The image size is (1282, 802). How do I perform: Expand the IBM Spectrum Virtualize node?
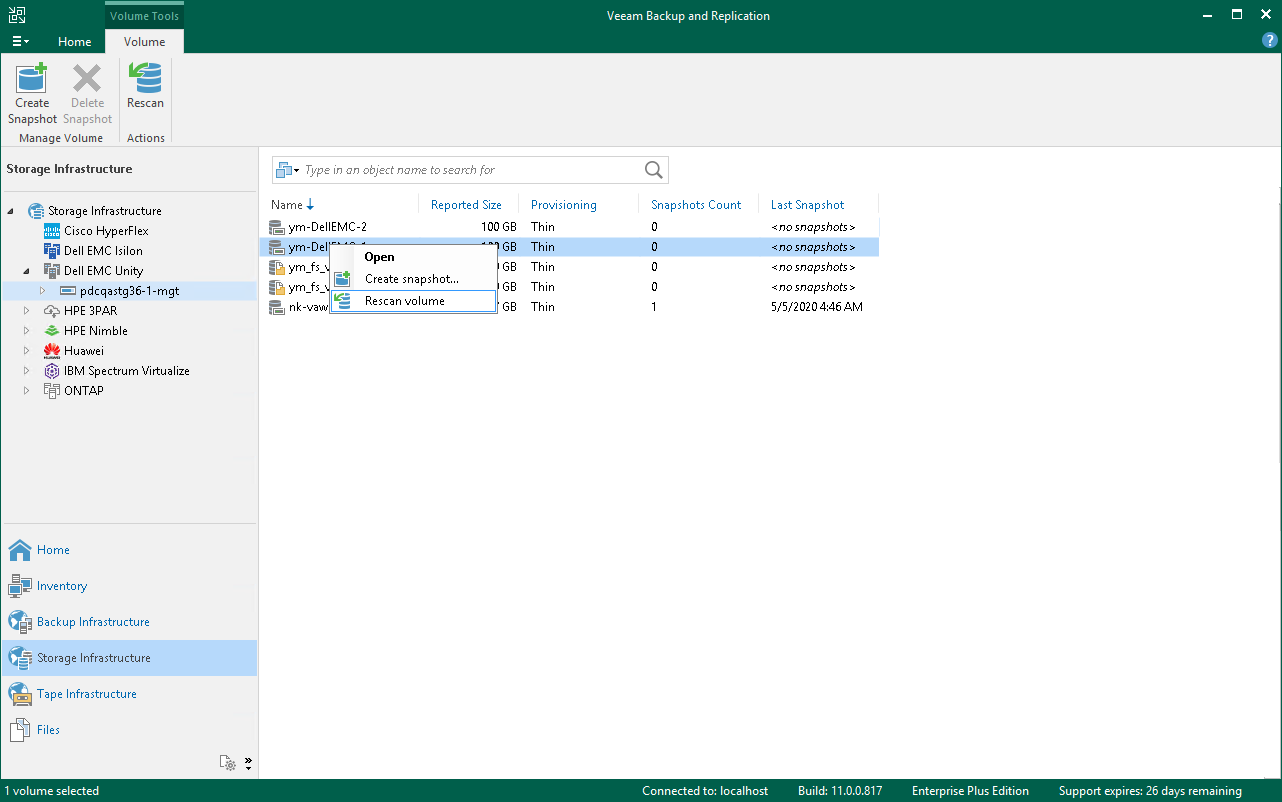(27, 371)
